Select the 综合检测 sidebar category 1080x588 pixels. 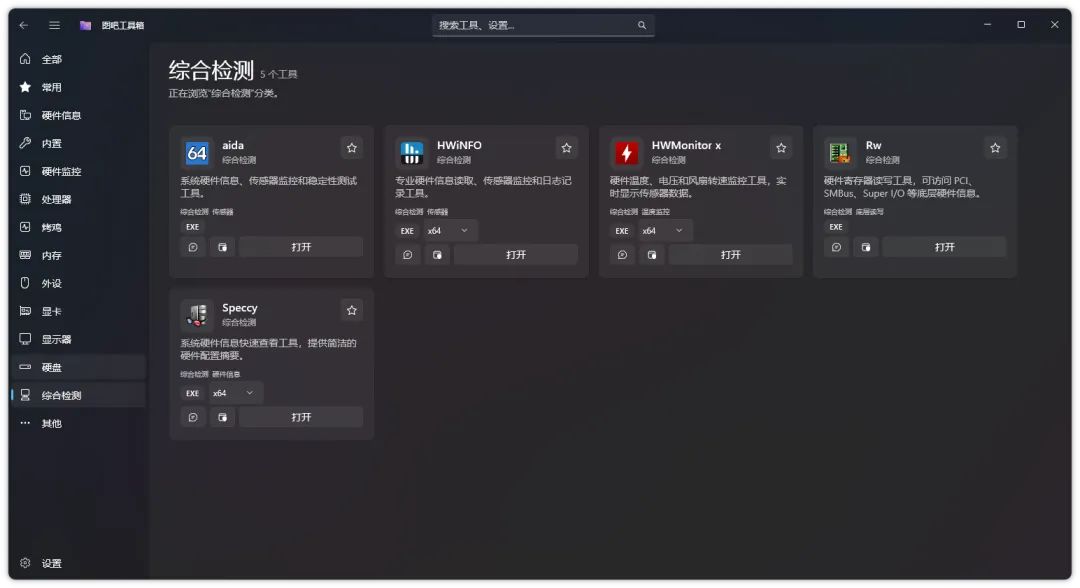78,395
